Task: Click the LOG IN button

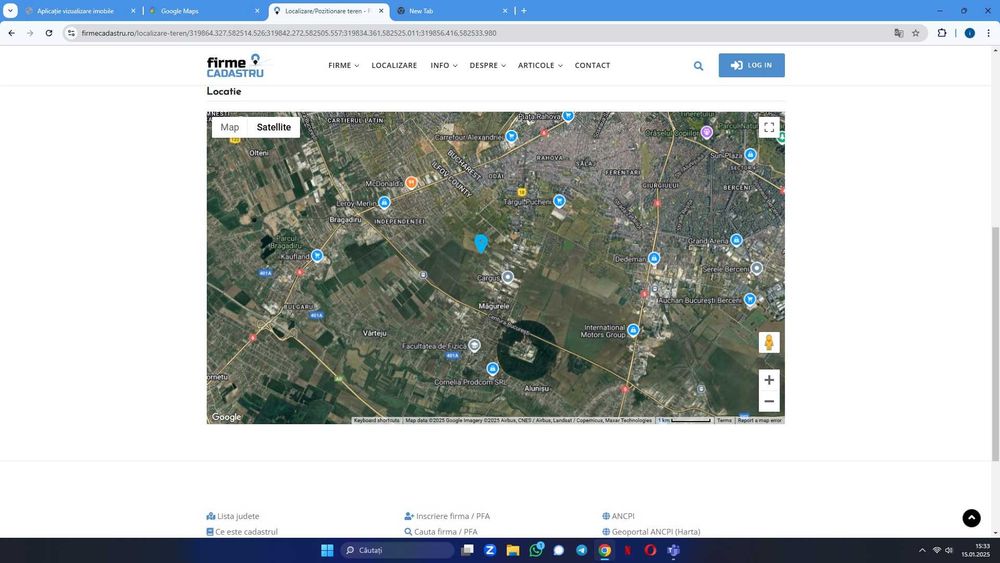Action: [751, 65]
